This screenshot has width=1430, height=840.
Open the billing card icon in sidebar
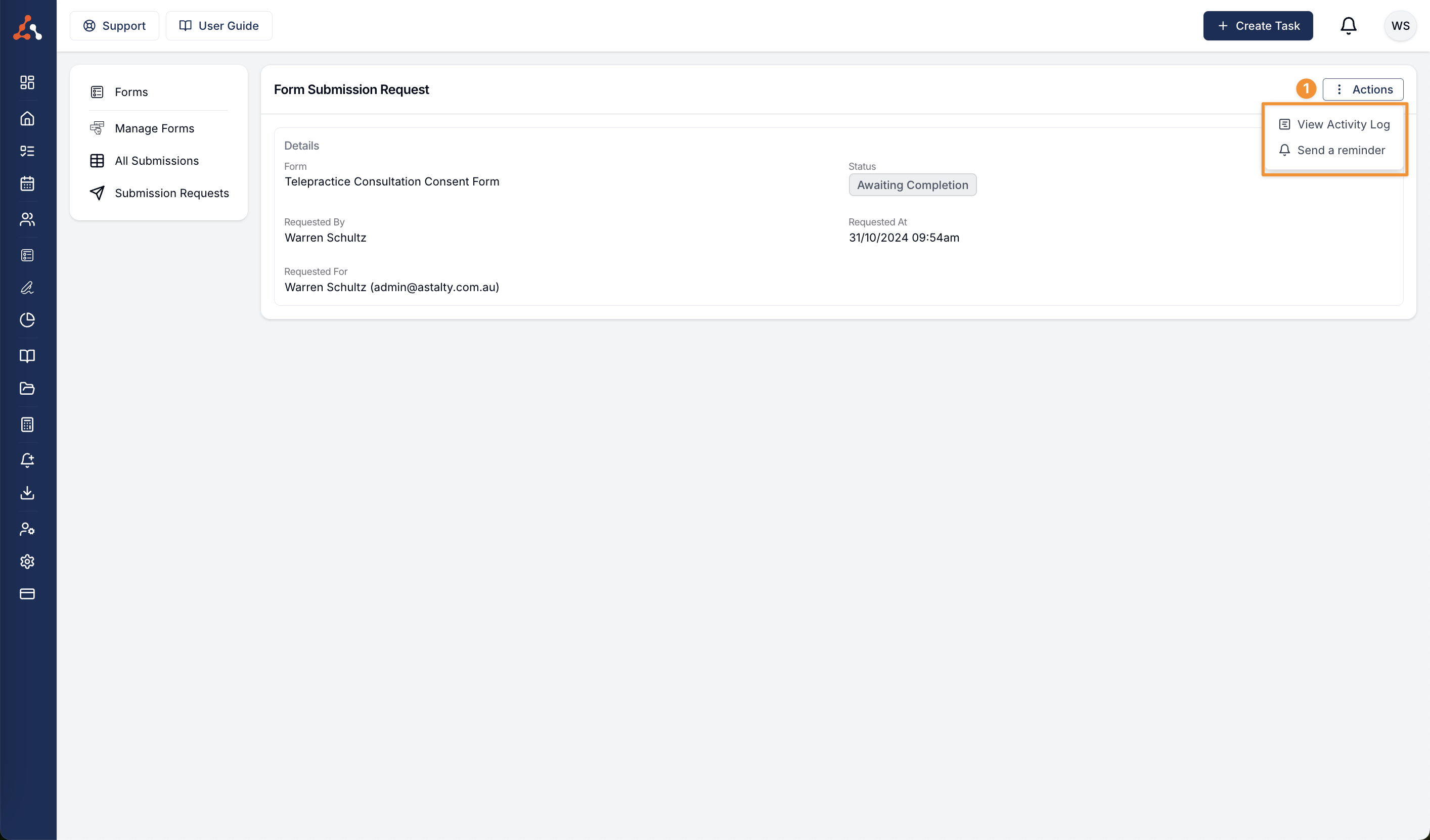27,594
